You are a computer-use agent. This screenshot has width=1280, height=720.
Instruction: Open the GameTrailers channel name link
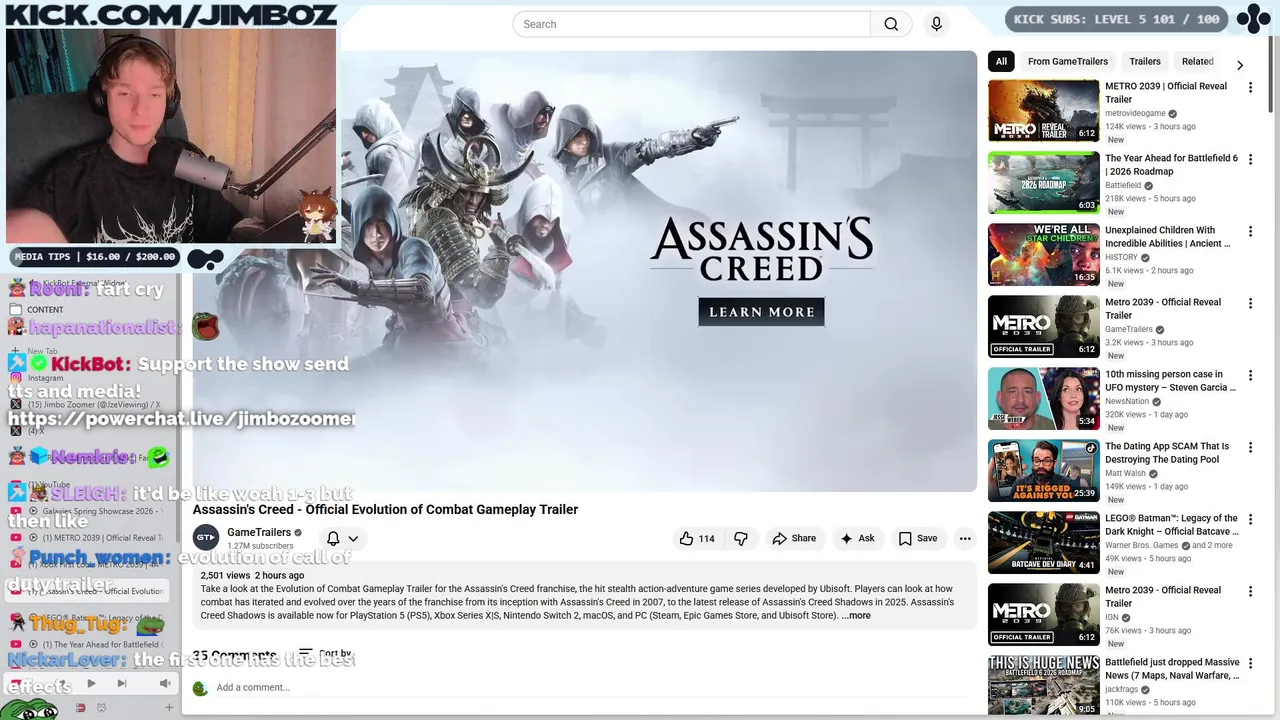coord(259,532)
